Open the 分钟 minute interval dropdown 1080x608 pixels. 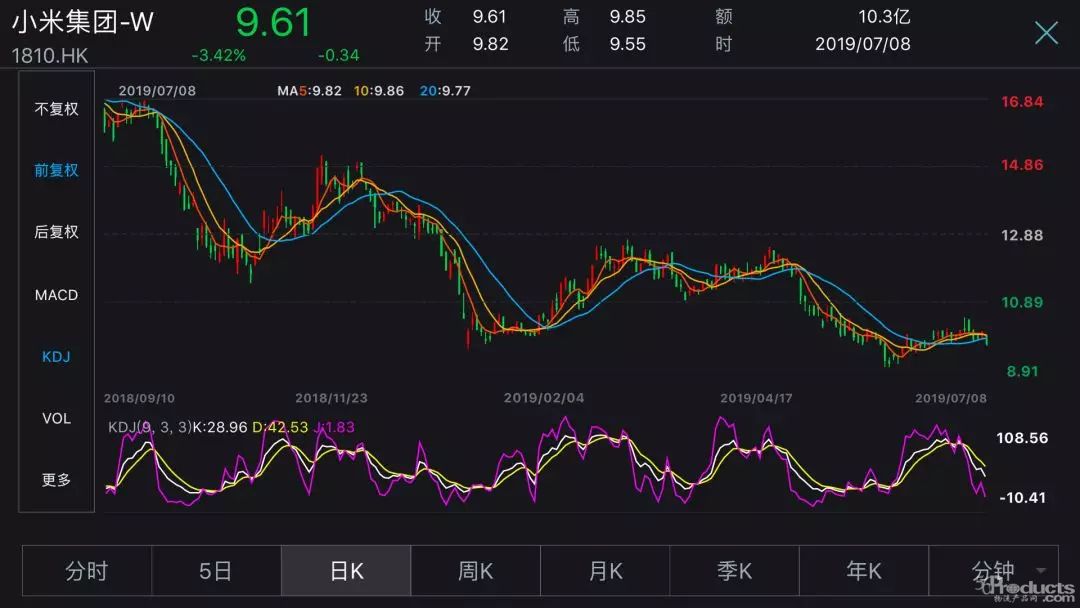(1000, 571)
